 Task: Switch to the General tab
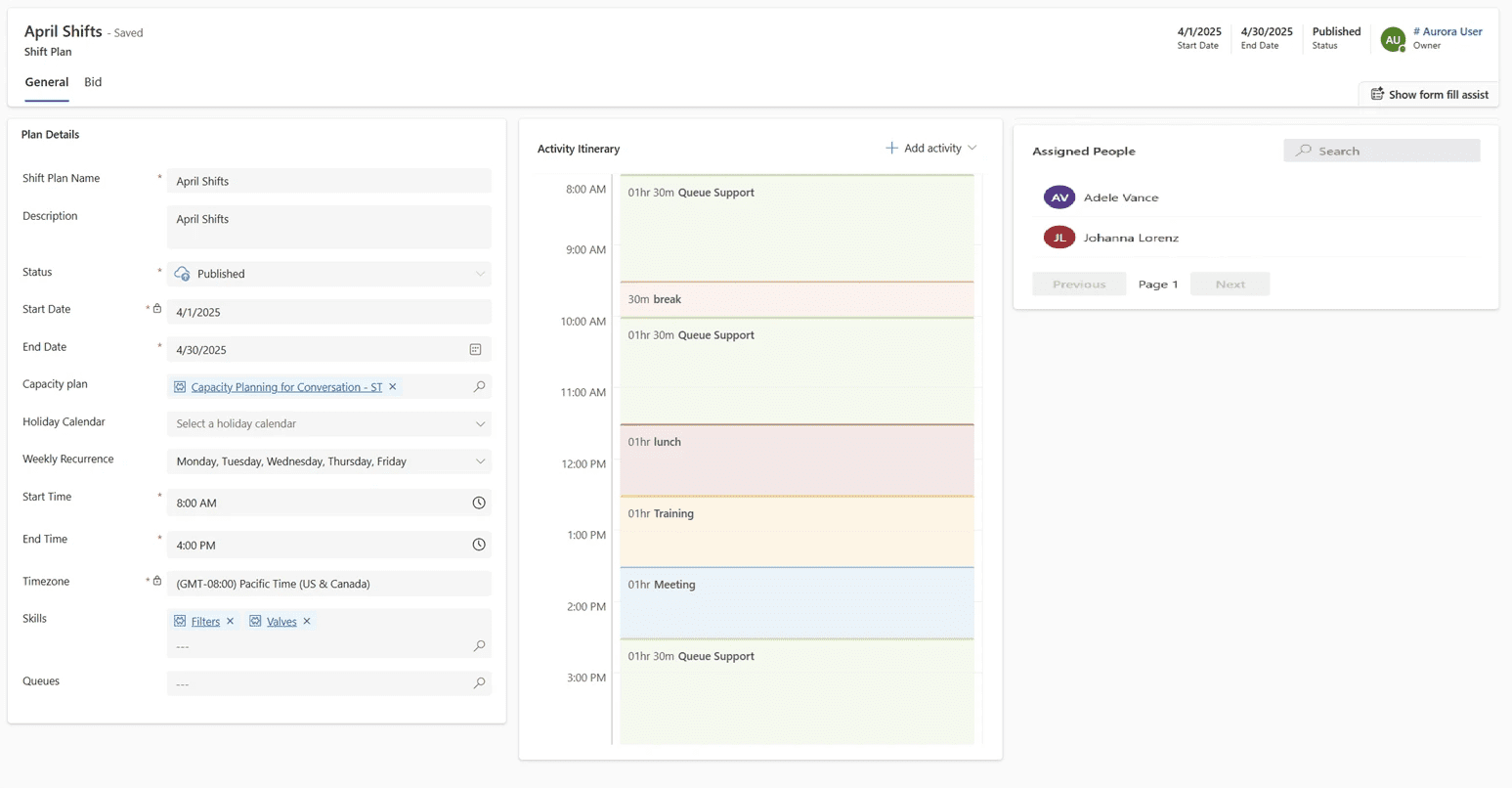(x=47, y=82)
